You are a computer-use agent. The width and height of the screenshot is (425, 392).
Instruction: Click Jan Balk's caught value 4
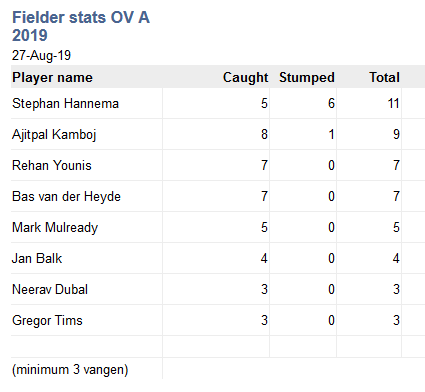coord(264,258)
